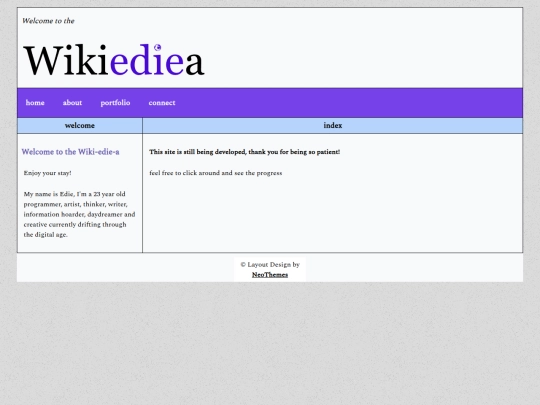Click '© Layout Design by' footer text
Screen dimensions: 540x405
pyautogui.click(x=270, y=264)
